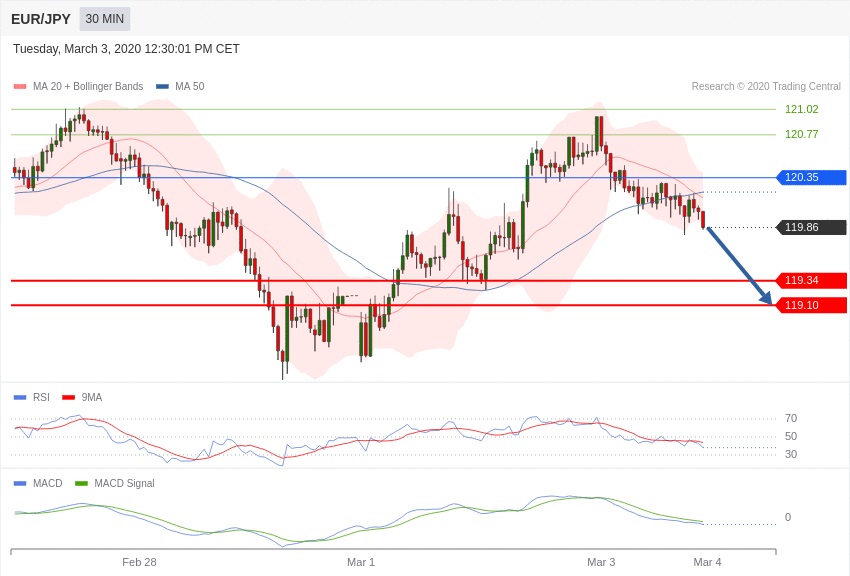This screenshot has width=850, height=576.
Task: Click the 121.02 resistance level label
Action: pos(801,109)
